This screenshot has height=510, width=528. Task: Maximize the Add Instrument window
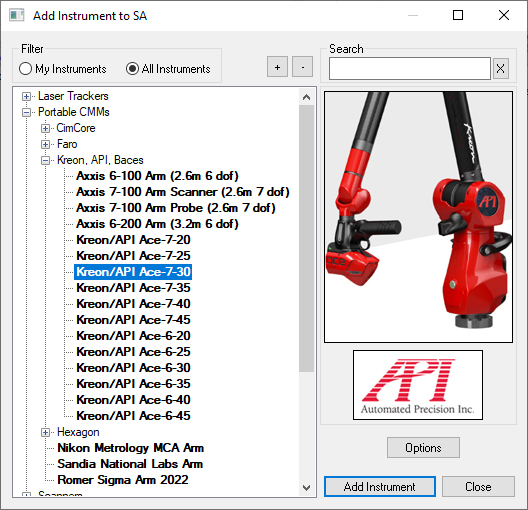pos(458,15)
